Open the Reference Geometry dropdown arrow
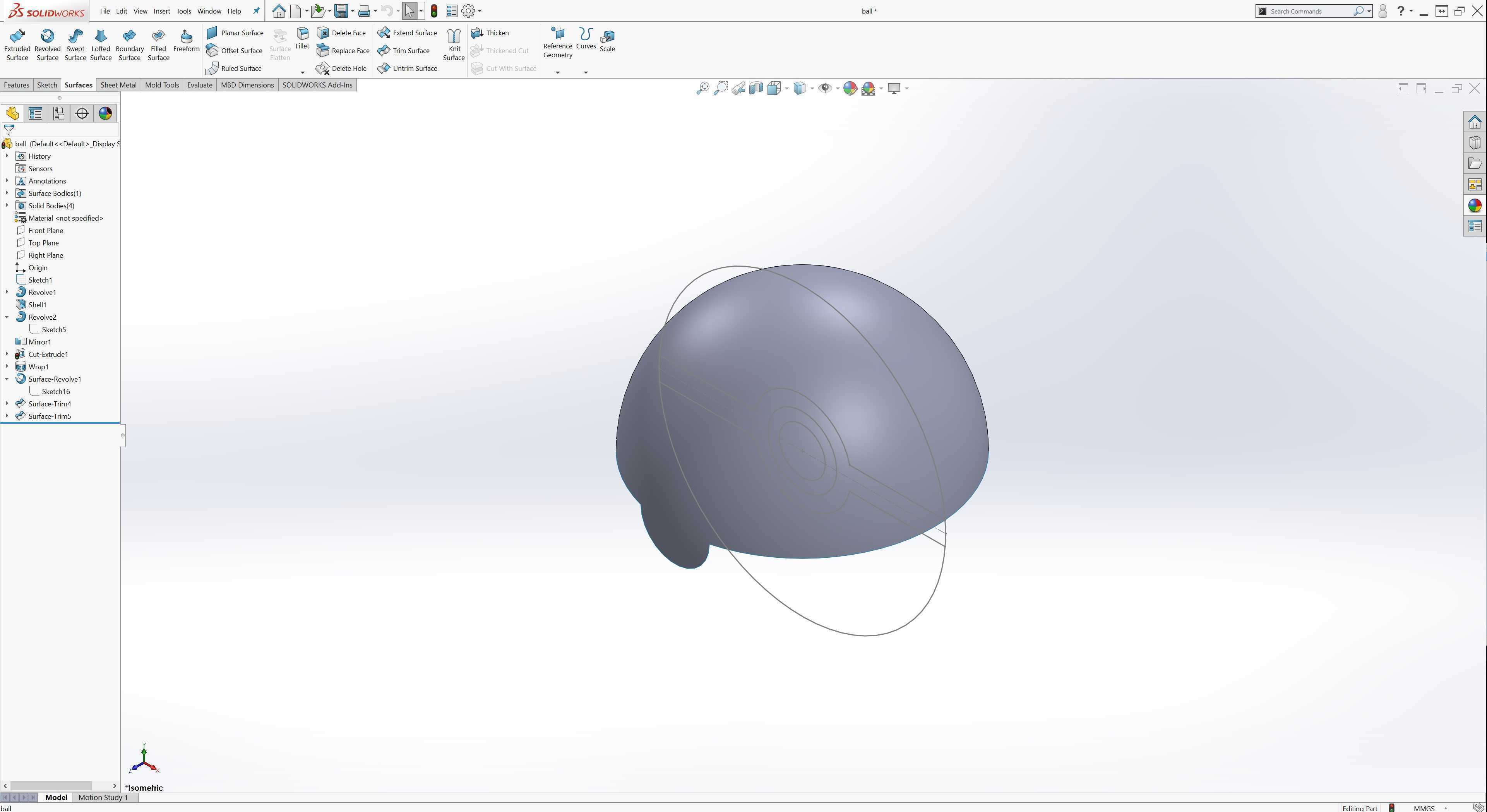Screen dimensions: 1487x812 click(x=557, y=72)
